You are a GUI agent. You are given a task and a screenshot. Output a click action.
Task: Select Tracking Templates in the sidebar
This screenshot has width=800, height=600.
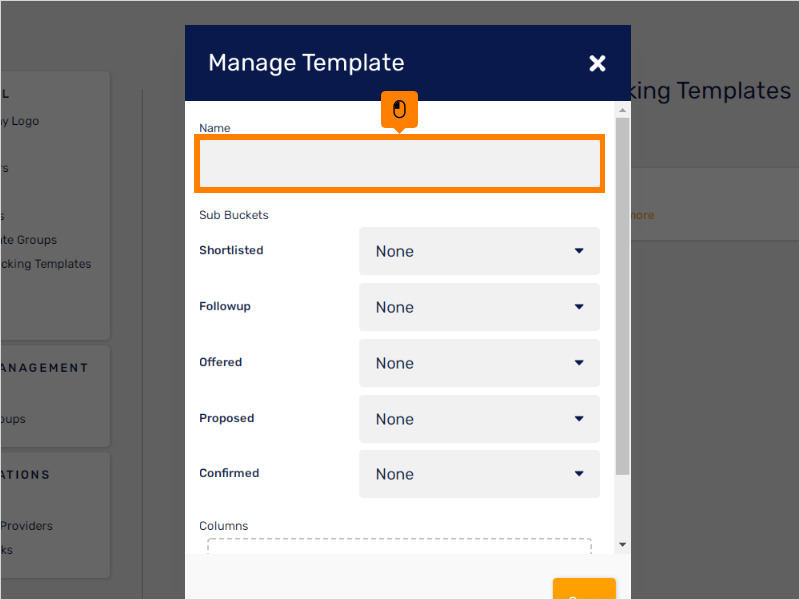(46, 263)
